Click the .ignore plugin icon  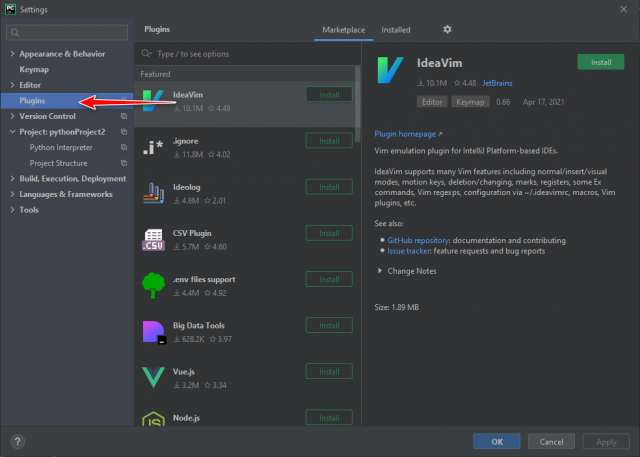click(153, 147)
